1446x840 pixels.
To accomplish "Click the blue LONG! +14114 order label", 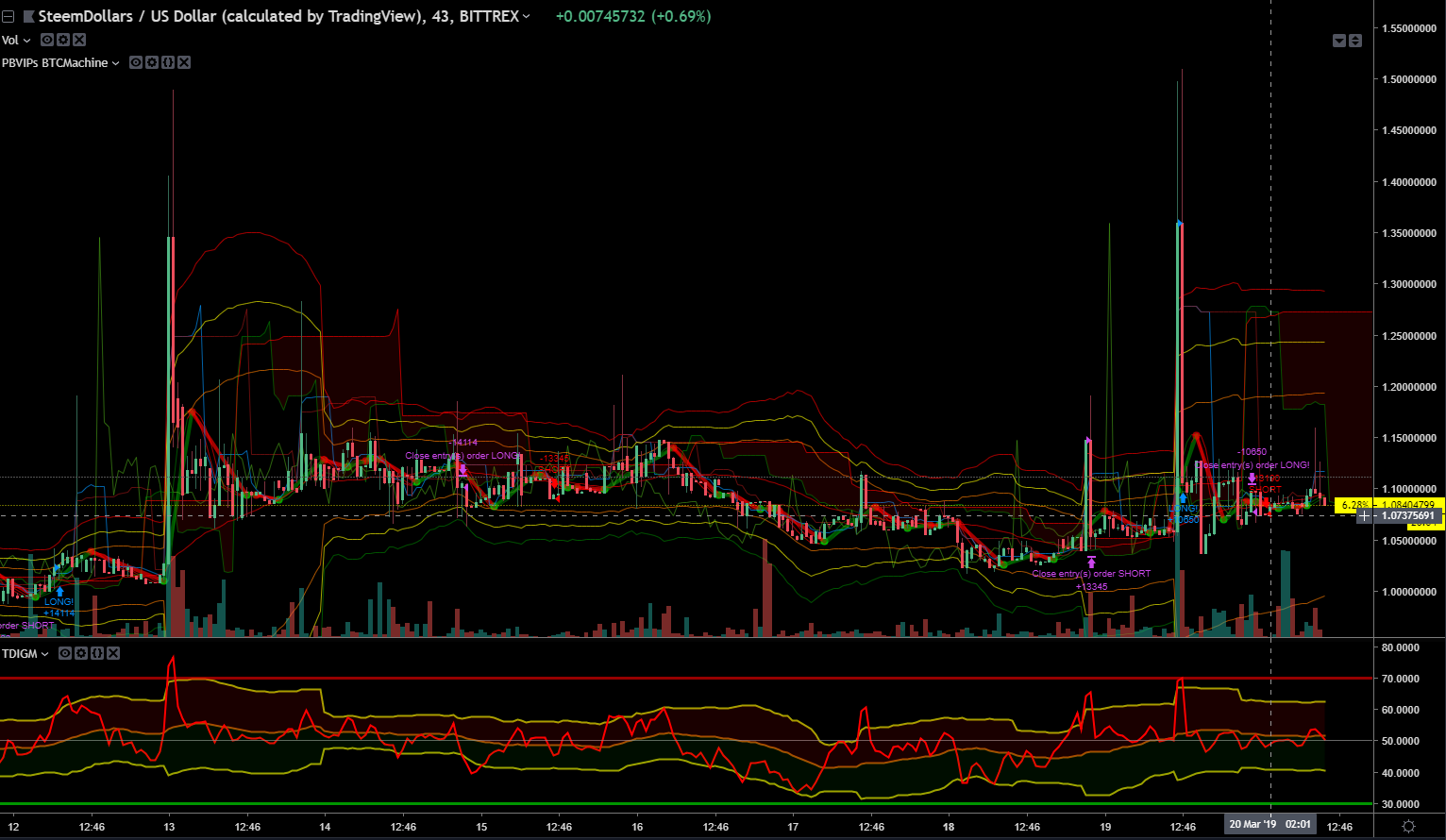I will pos(59,607).
